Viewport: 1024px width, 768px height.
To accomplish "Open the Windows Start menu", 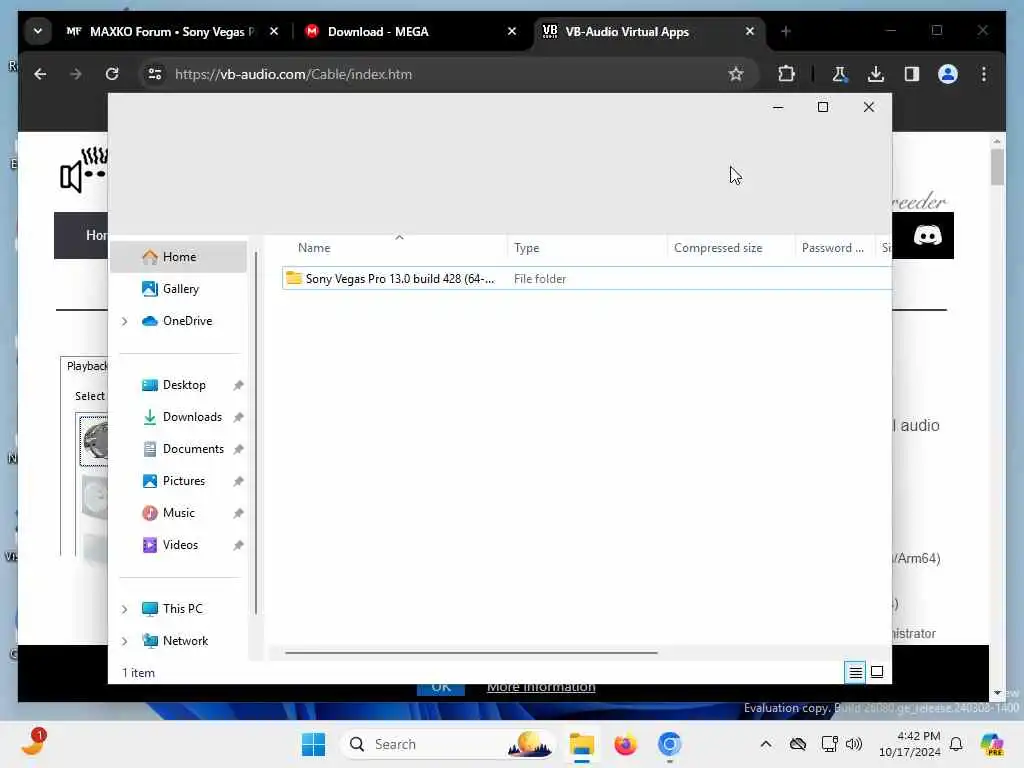I will tap(313, 744).
